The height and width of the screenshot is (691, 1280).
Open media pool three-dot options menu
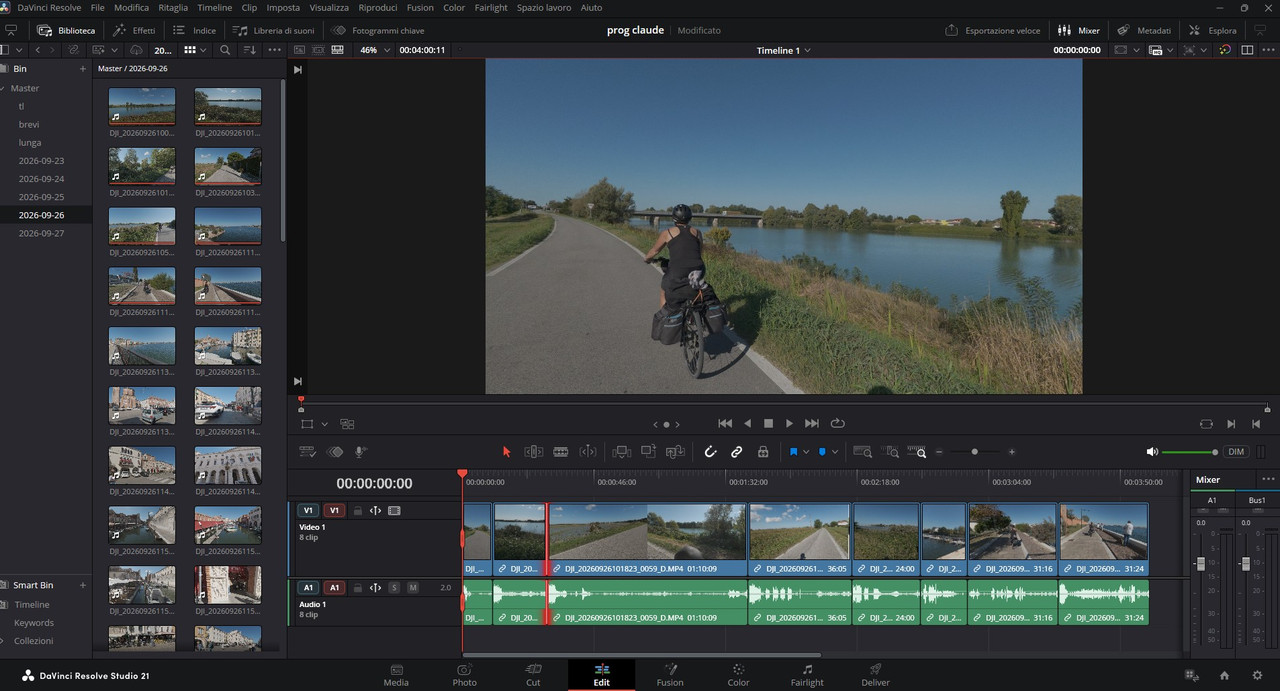(274, 50)
